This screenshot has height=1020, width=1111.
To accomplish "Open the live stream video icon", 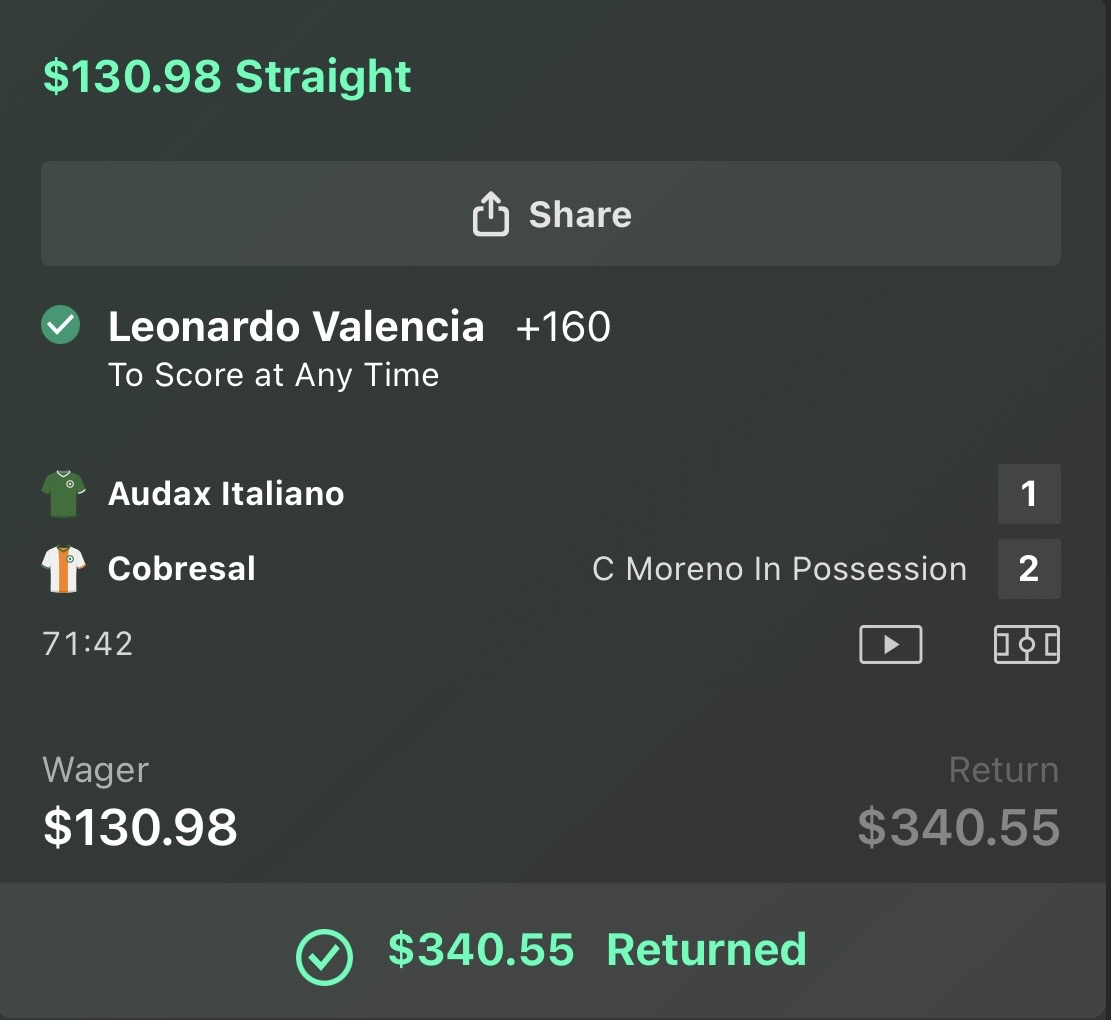I will (890, 645).
